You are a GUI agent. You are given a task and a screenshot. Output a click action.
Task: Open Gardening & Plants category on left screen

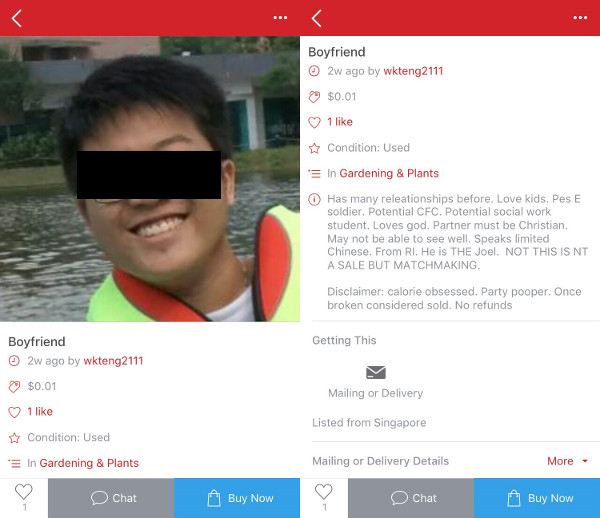point(89,463)
